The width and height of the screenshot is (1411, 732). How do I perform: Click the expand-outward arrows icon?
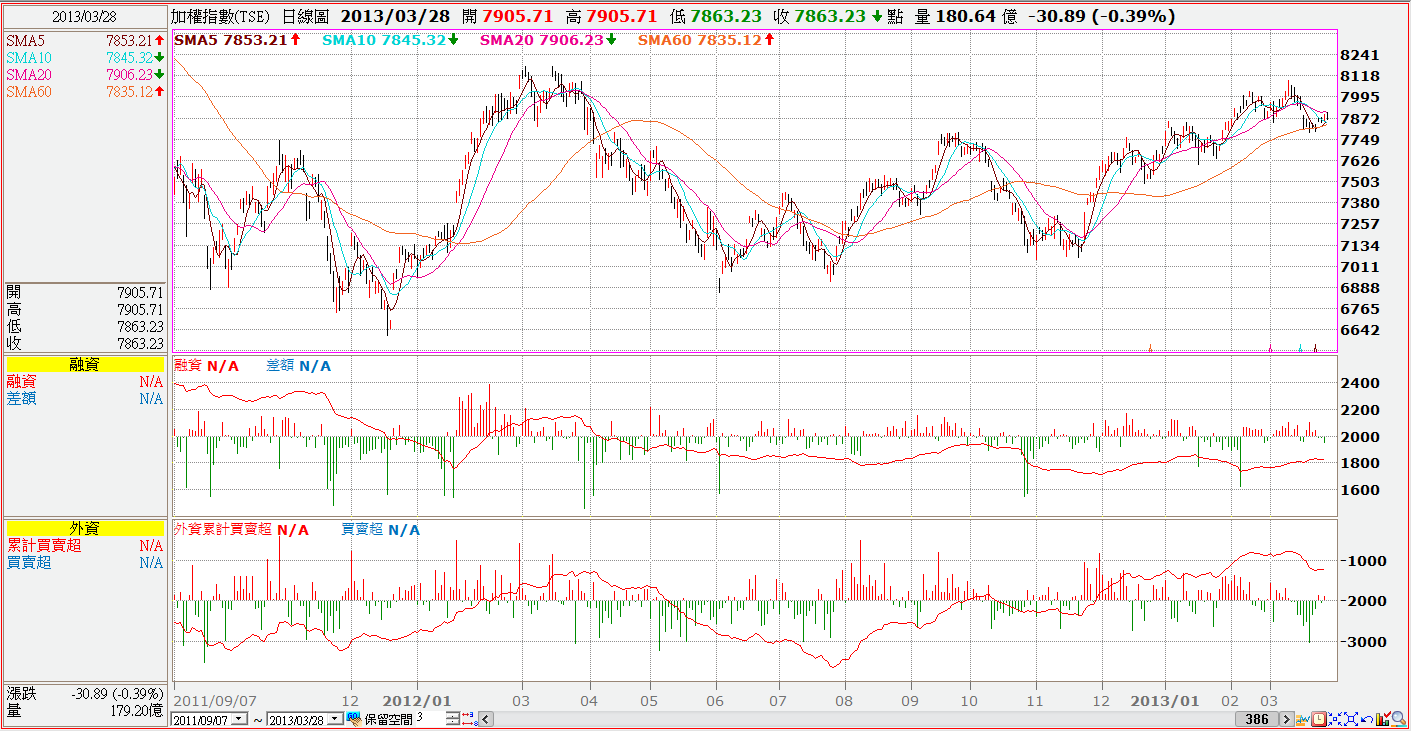pos(1351,719)
